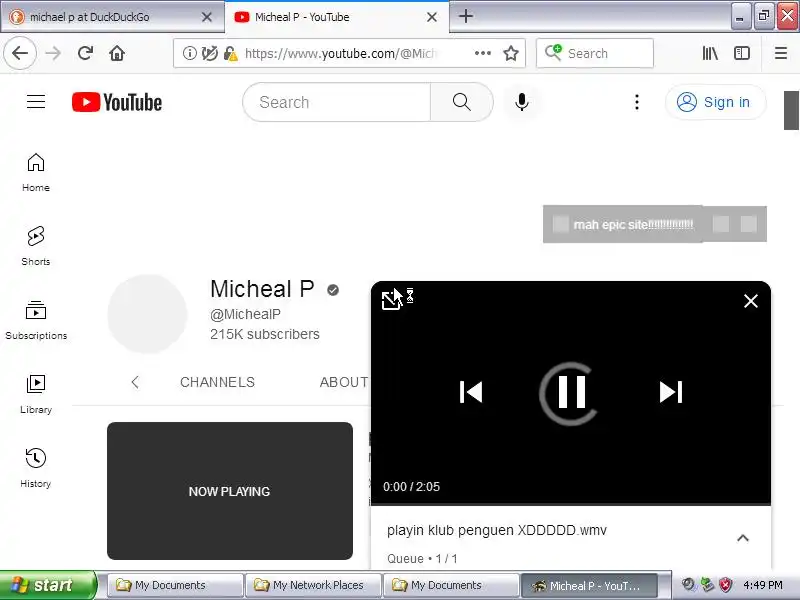Open the Firefox hamburger menu
Image resolution: width=800 pixels, height=600 pixels.
[x=781, y=53]
